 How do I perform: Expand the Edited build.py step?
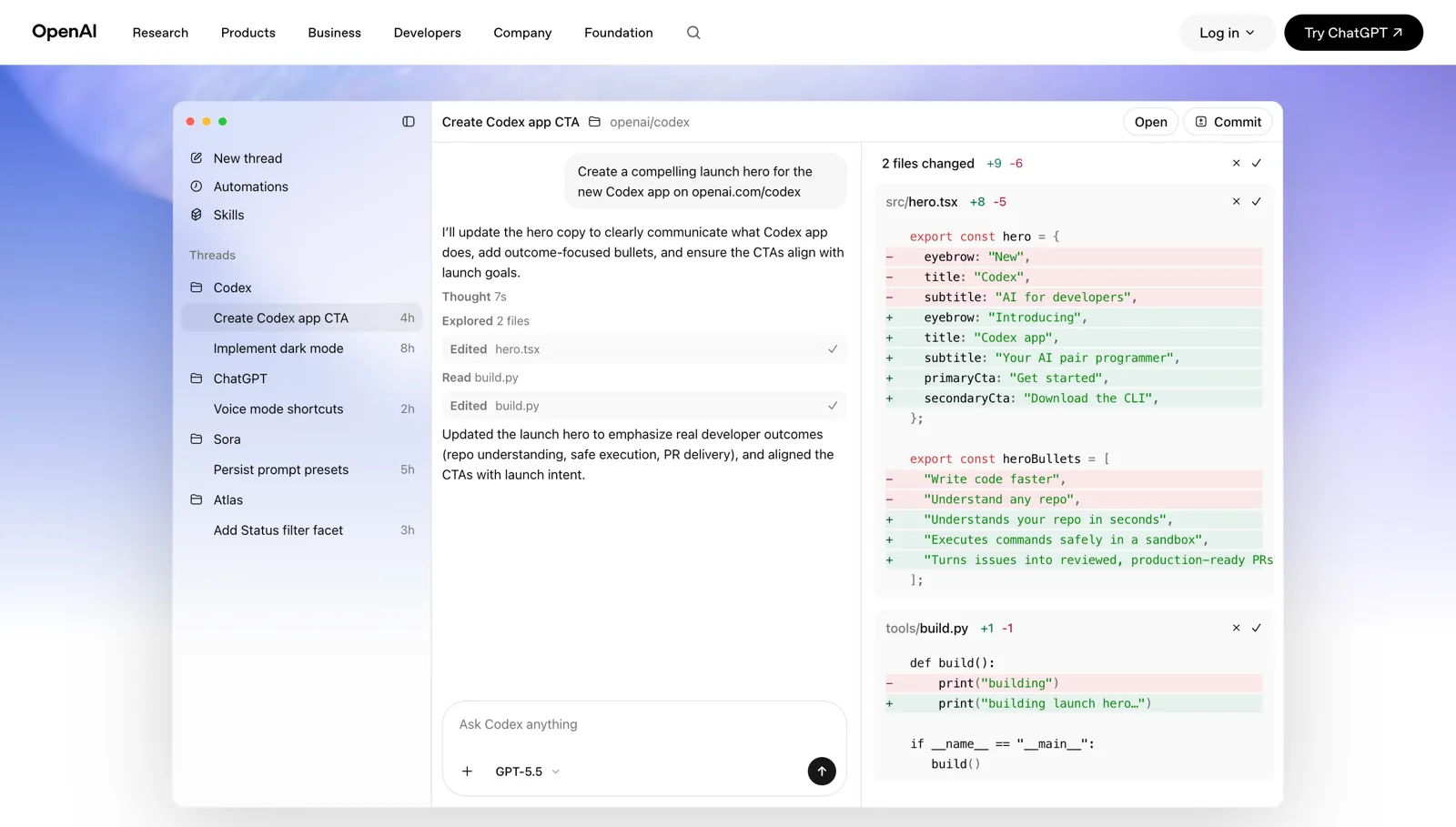(644, 406)
